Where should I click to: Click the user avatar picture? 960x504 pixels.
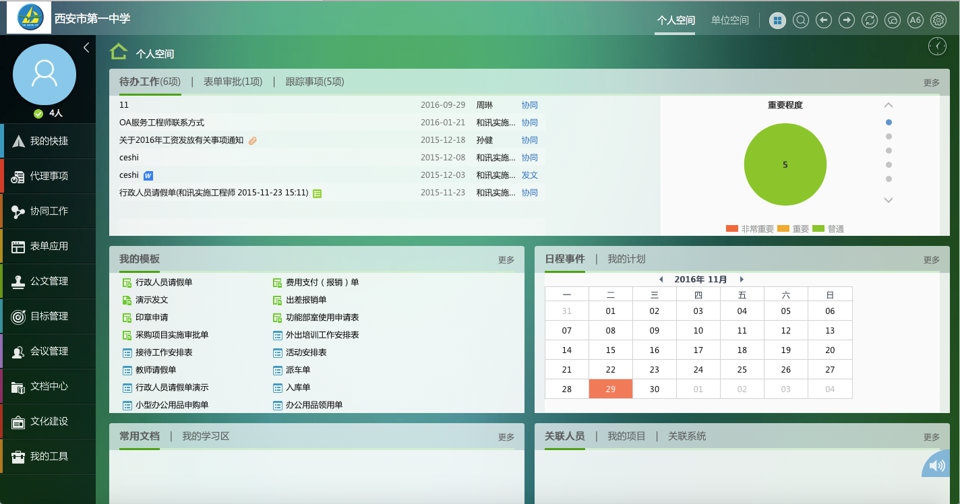coord(44,74)
